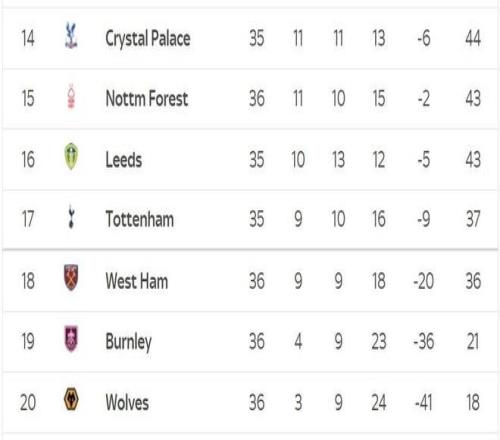The height and width of the screenshot is (440, 500).
Task: Open the Leeds team name
Action: click(x=124, y=159)
